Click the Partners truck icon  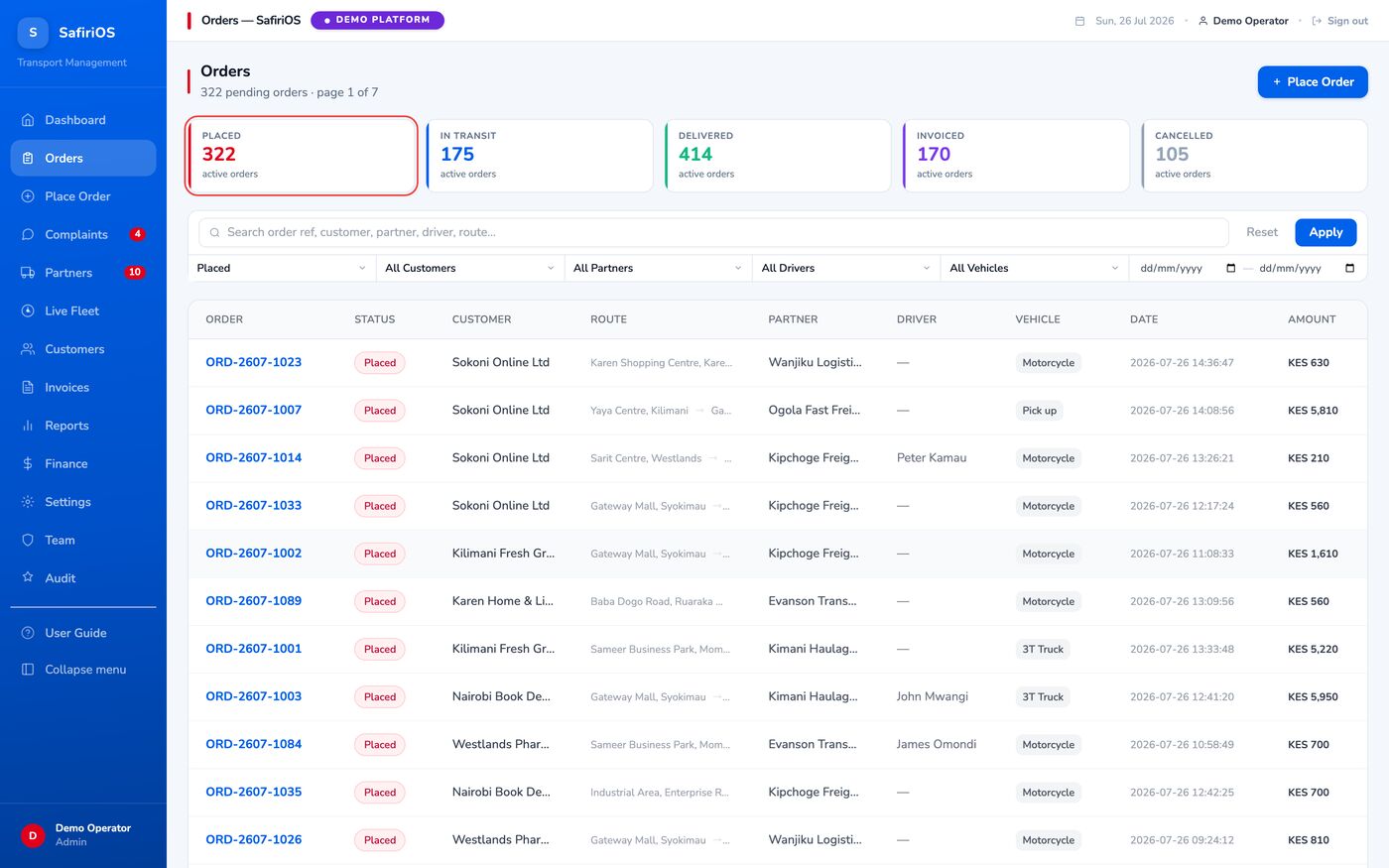coord(28,273)
